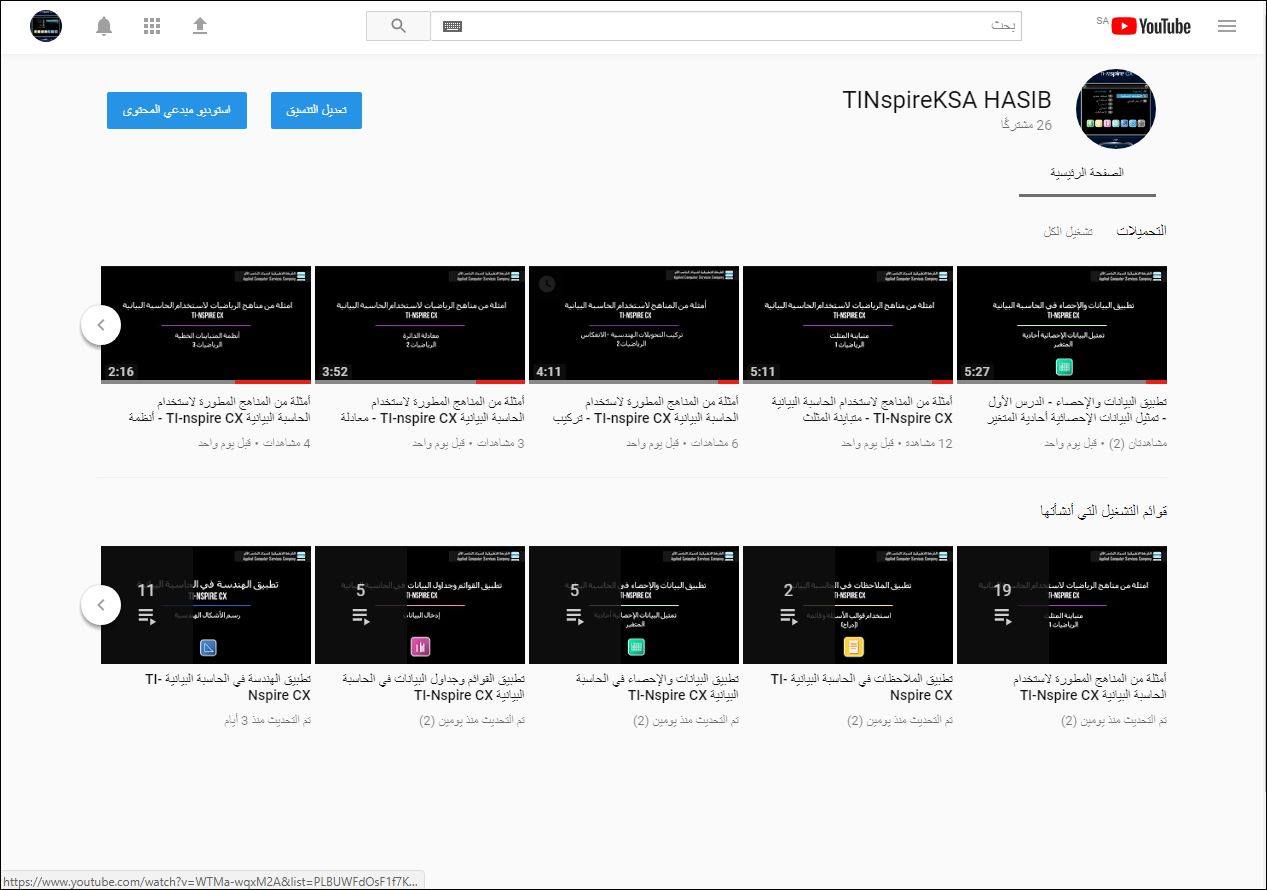The image size is (1267, 890).
Task: Open the upload video arrow icon
Action: point(200,26)
